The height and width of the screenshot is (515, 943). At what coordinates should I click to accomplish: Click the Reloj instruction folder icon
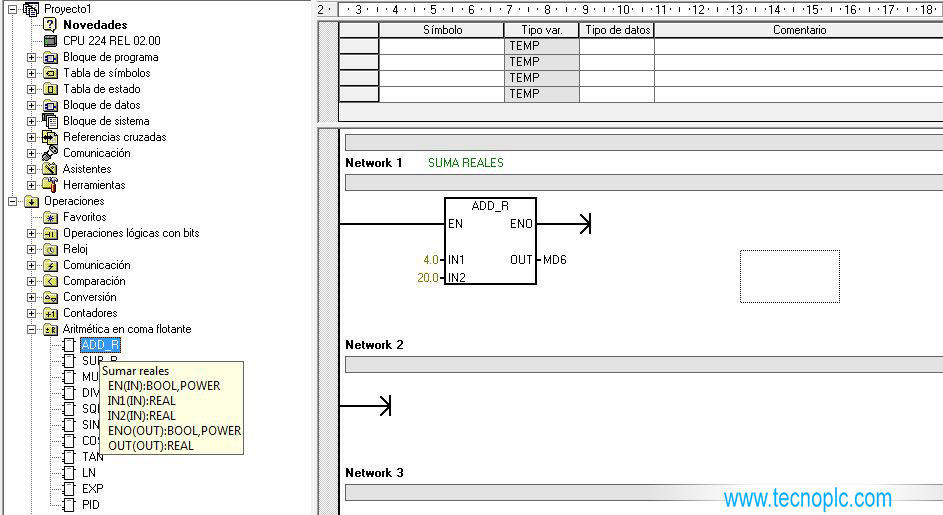(50, 249)
